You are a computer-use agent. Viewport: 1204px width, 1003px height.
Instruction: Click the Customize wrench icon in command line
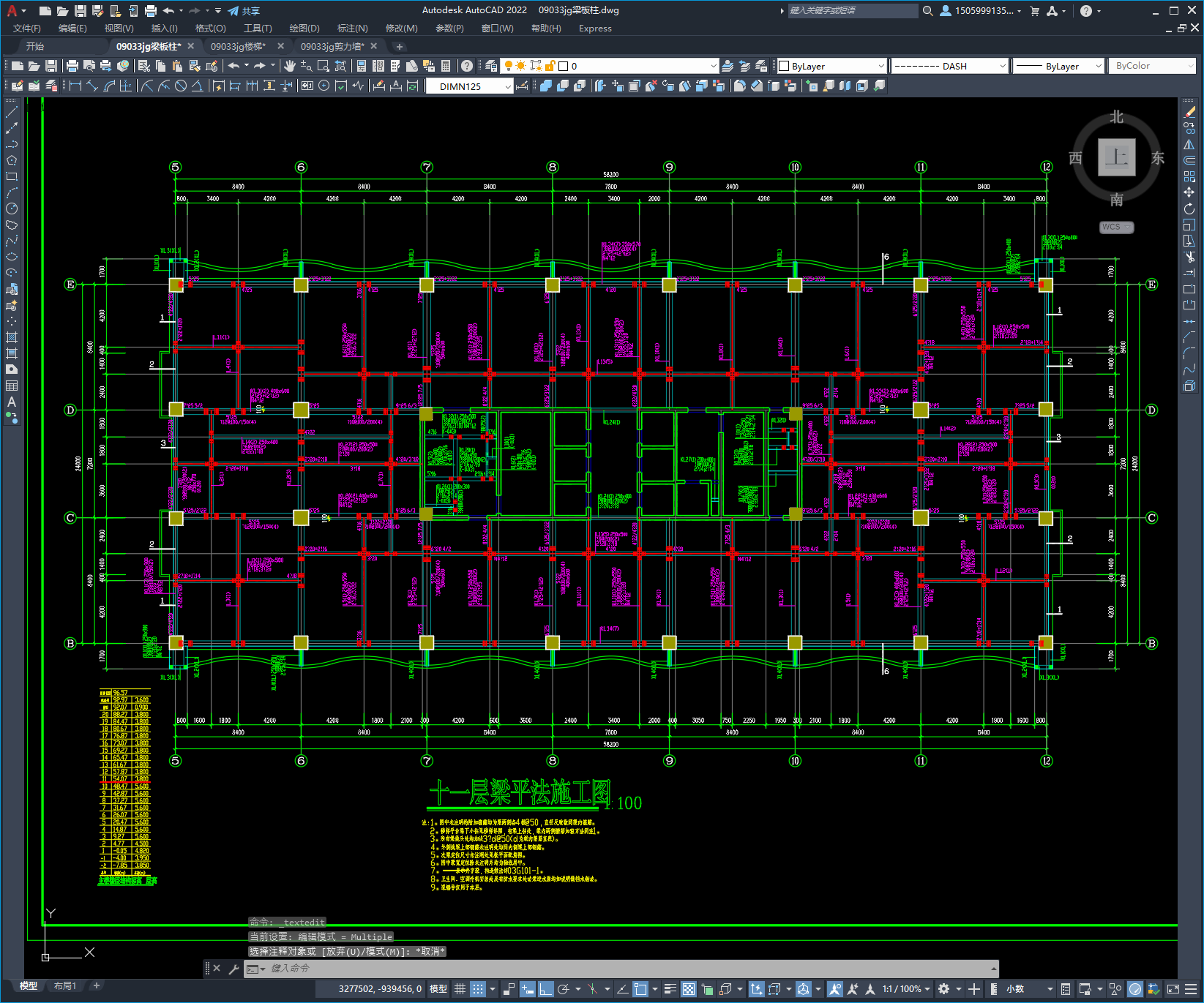[x=234, y=969]
